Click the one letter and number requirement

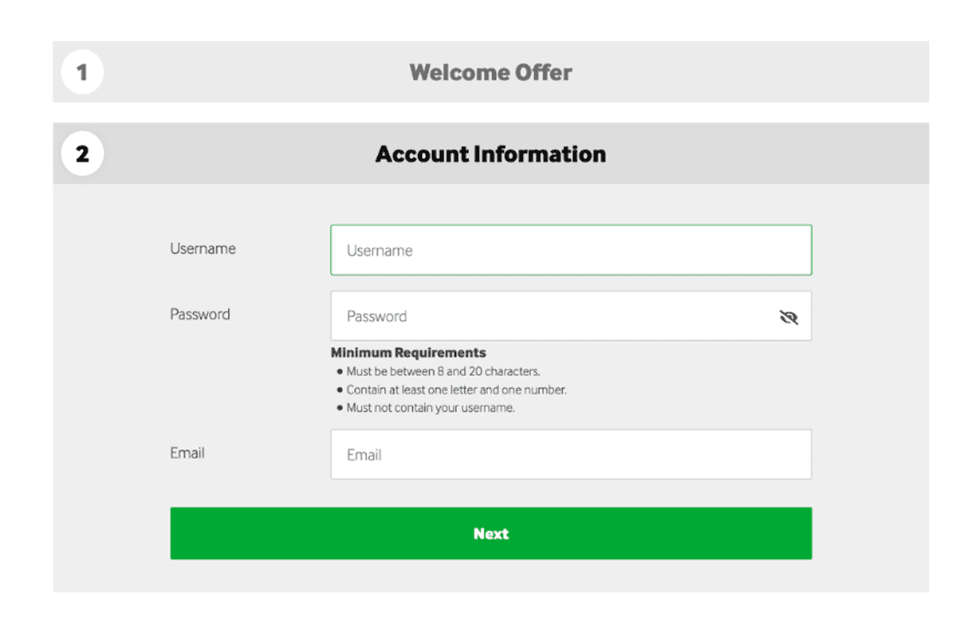[456, 390]
